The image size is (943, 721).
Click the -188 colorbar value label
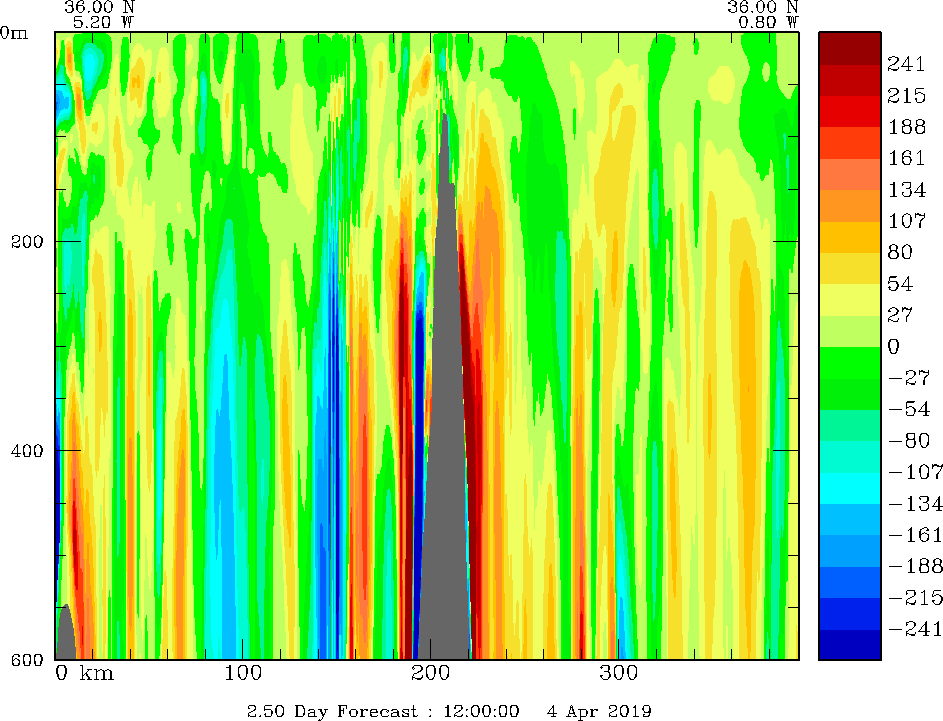pyautogui.click(x=915, y=566)
